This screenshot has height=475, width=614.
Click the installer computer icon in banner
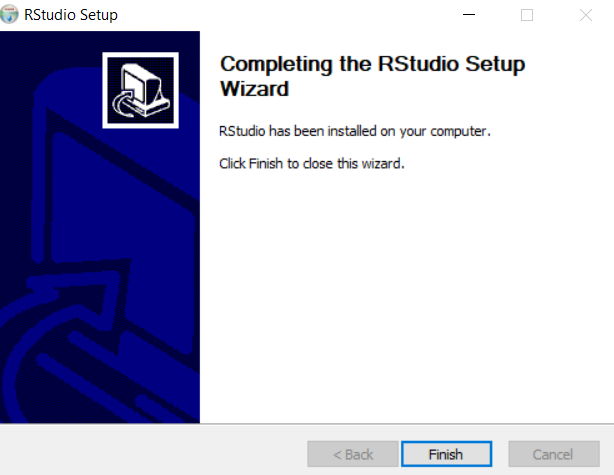click(141, 90)
